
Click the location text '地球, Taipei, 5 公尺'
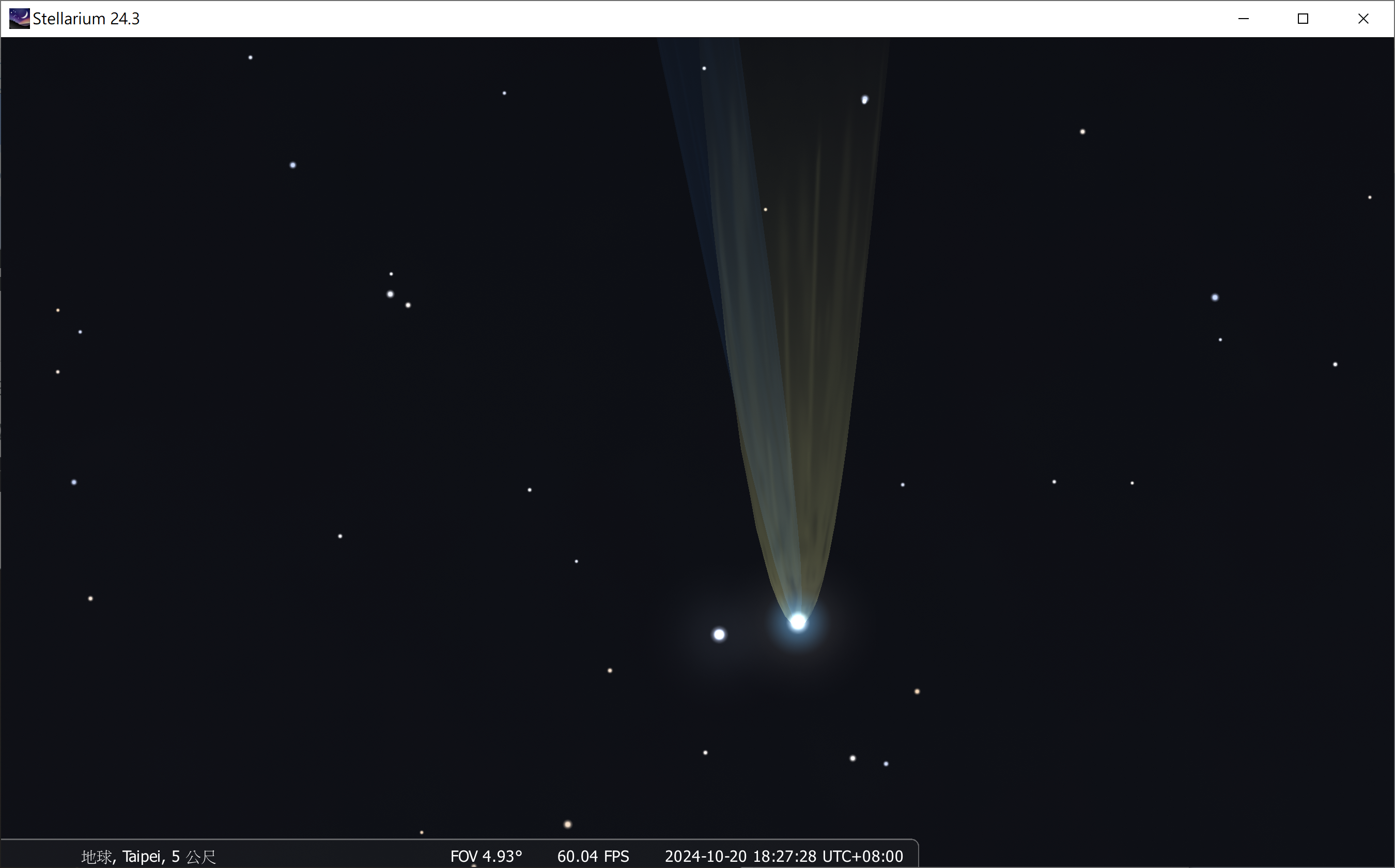(x=149, y=857)
